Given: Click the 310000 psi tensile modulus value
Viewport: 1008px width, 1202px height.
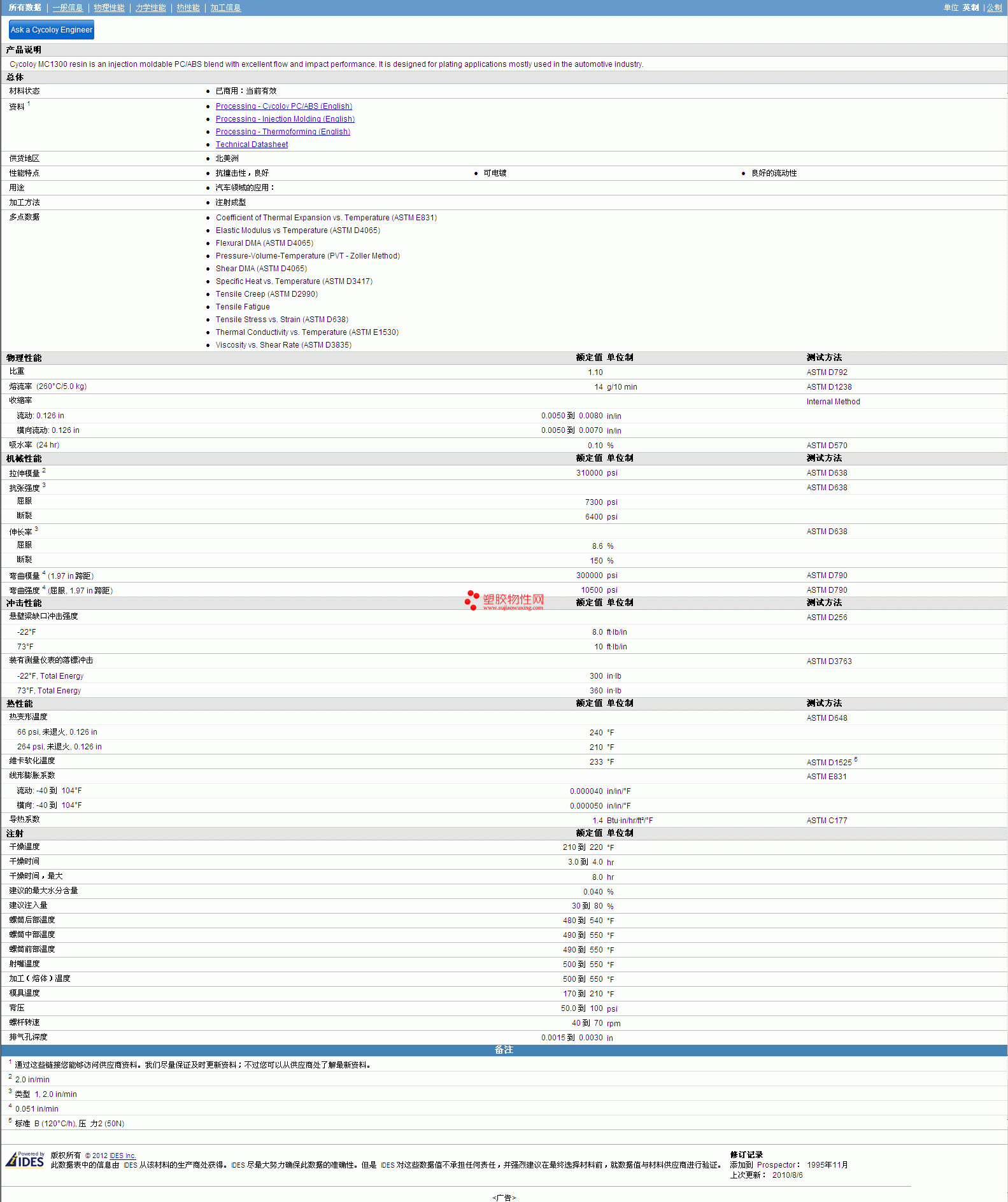Looking at the screenshot, I should (x=597, y=473).
